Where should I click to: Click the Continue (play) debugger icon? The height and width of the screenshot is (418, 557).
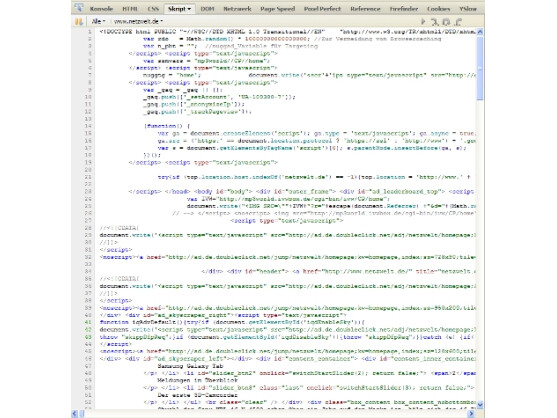[x=423, y=22]
